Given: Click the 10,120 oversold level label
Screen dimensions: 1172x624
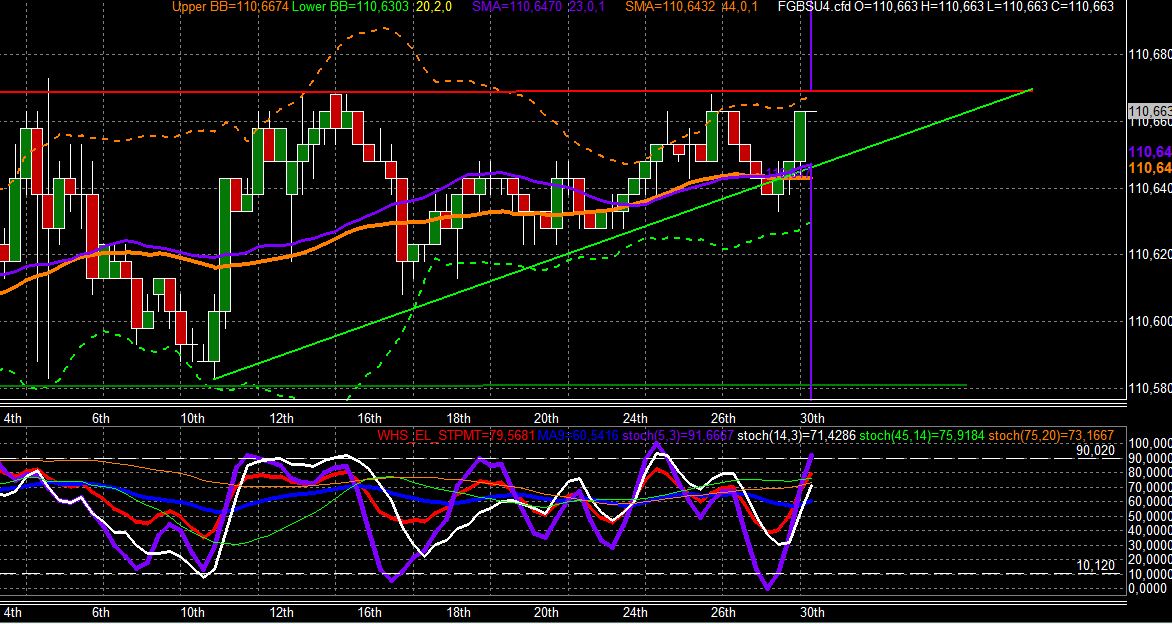Looking at the screenshot, I should coord(1096,565).
